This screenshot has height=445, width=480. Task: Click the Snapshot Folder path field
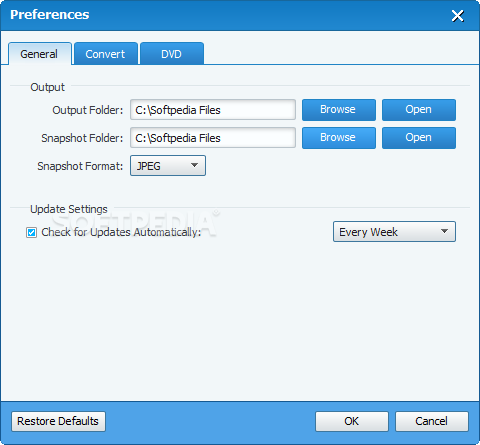click(x=213, y=138)
